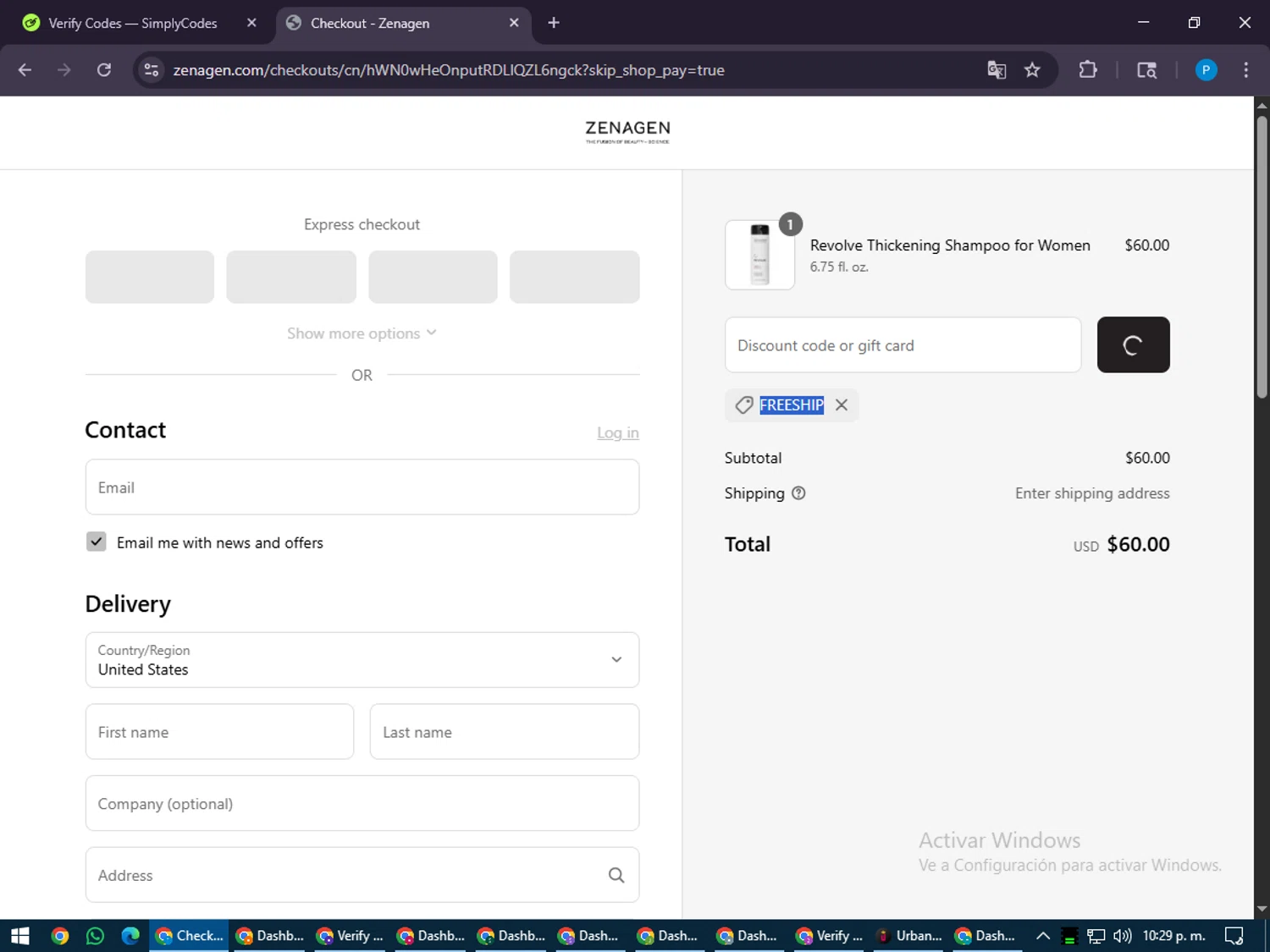Image resolution: width=1270 pixels, height=952 pixels.
Task: Click the USD $60.00 total amount
Action: [1121, 544]
